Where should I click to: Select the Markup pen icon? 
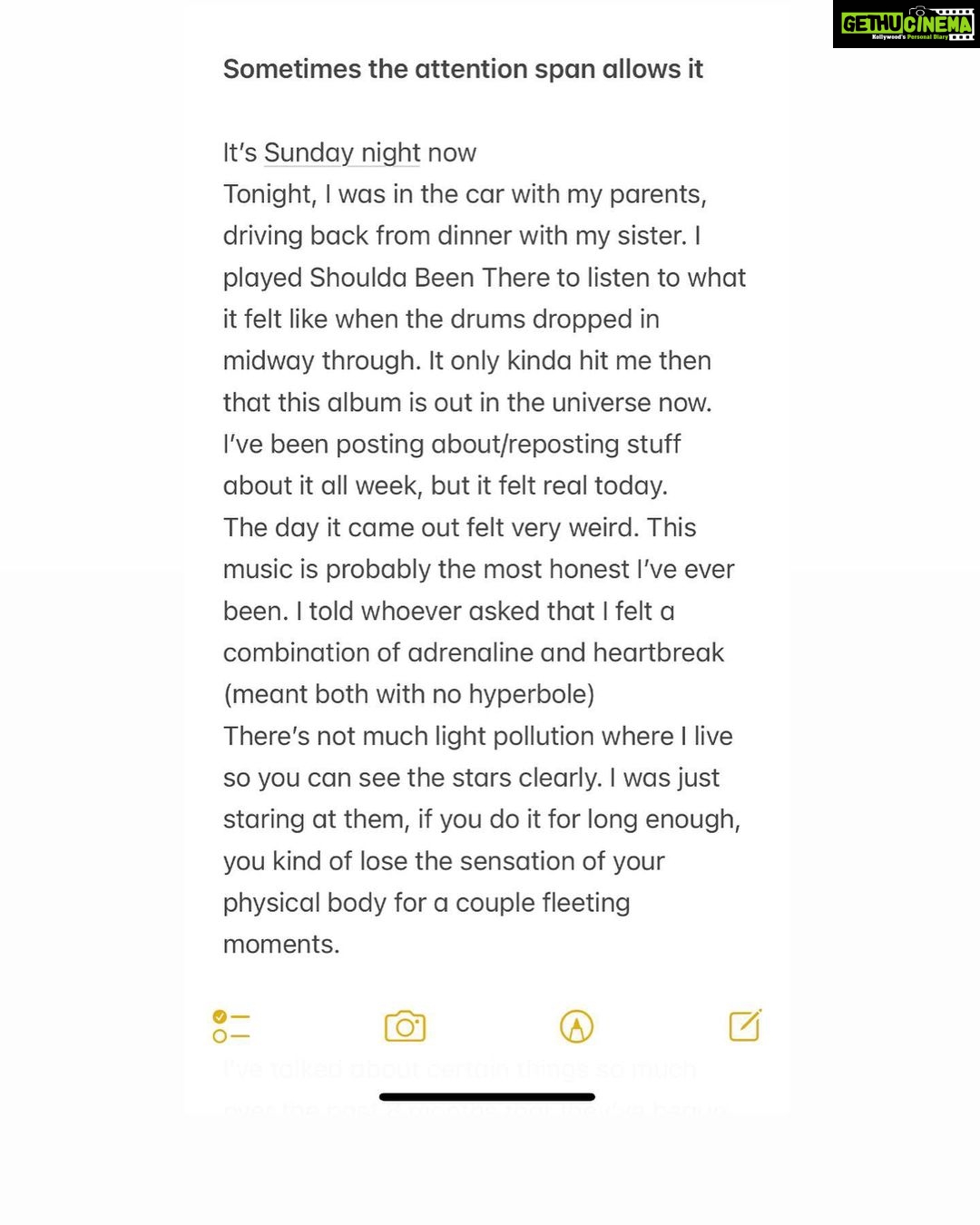[x=576, y=1026]
